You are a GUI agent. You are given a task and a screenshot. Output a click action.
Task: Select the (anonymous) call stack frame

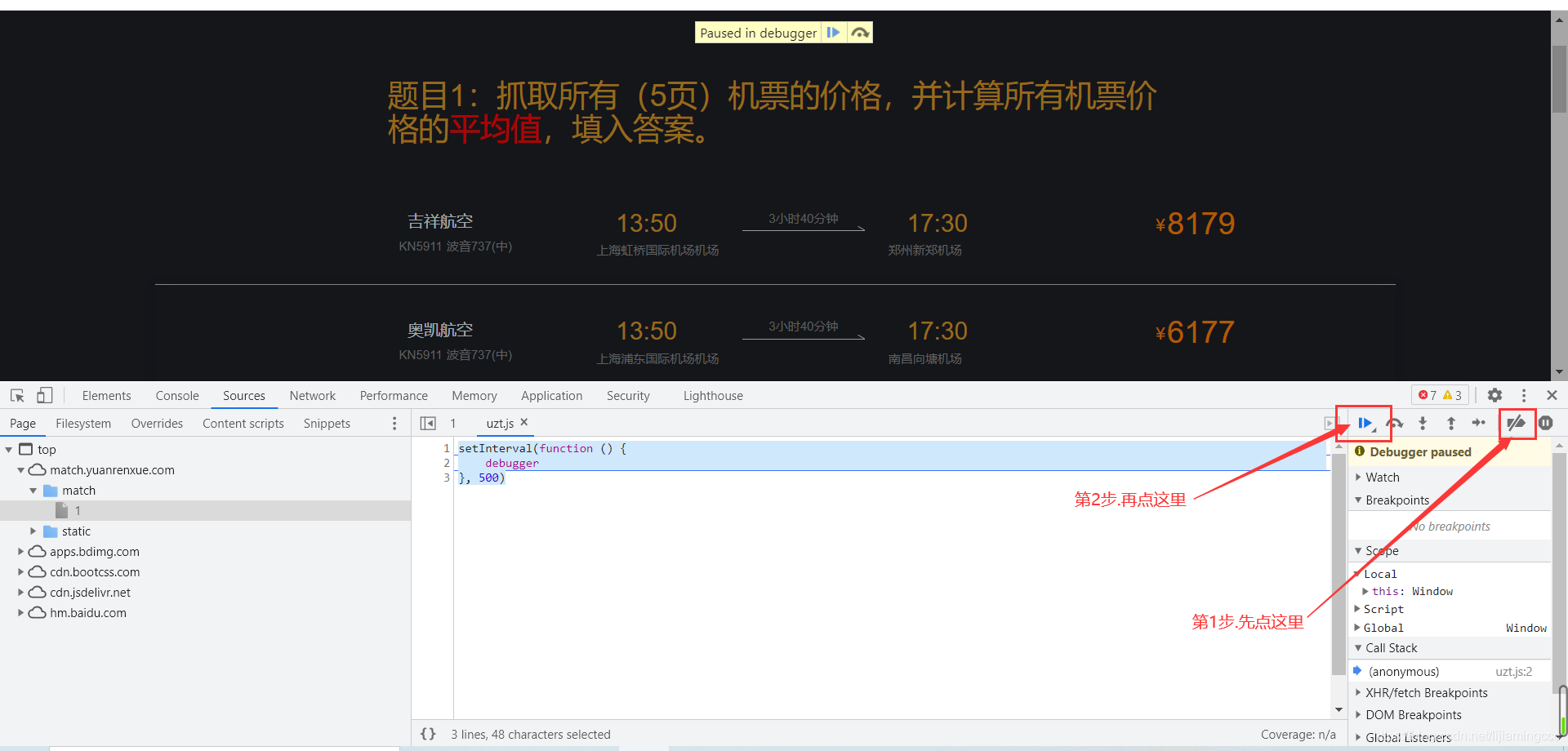tap(1404, 672)
